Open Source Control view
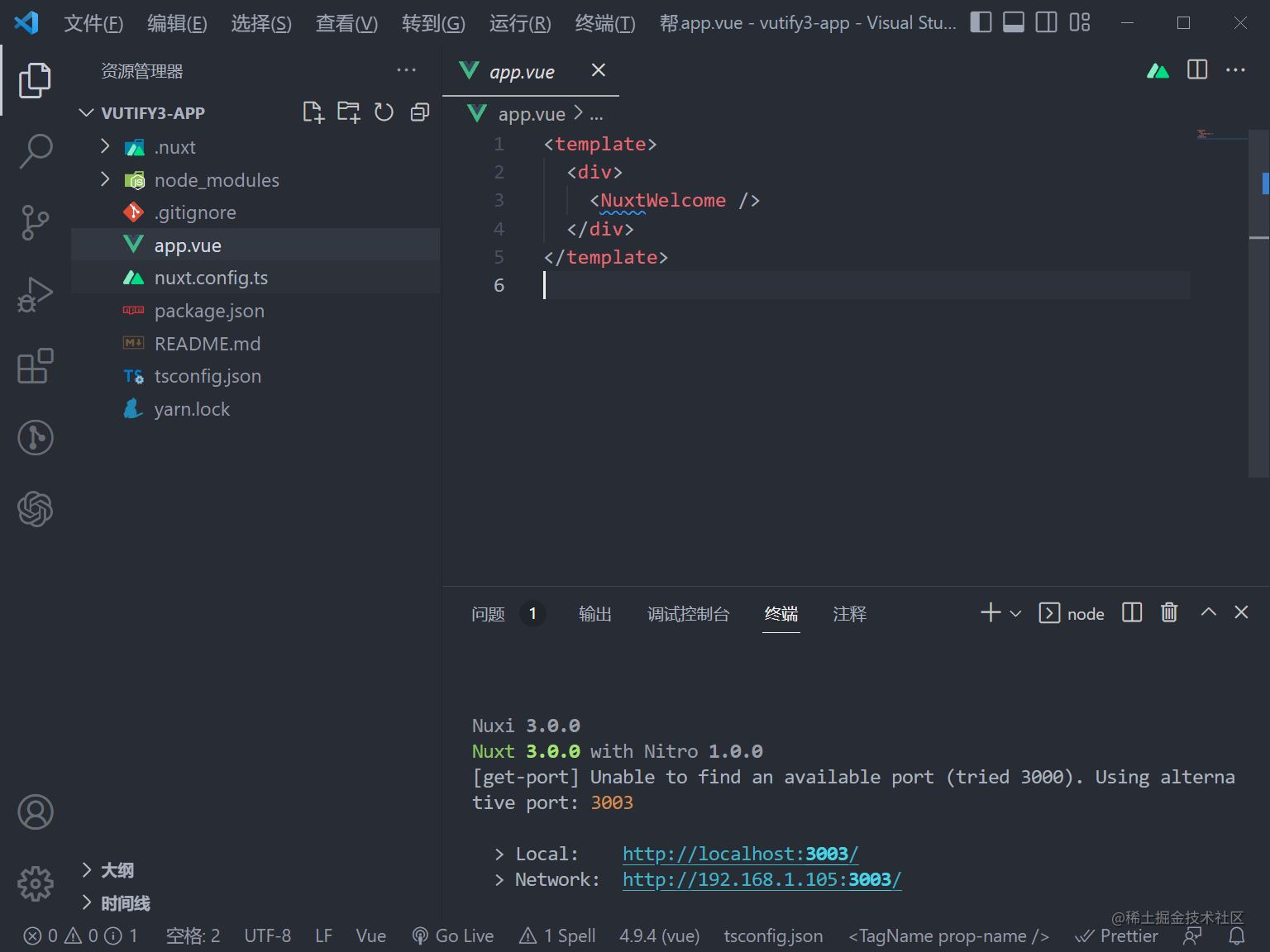 (x=35, y=222)
